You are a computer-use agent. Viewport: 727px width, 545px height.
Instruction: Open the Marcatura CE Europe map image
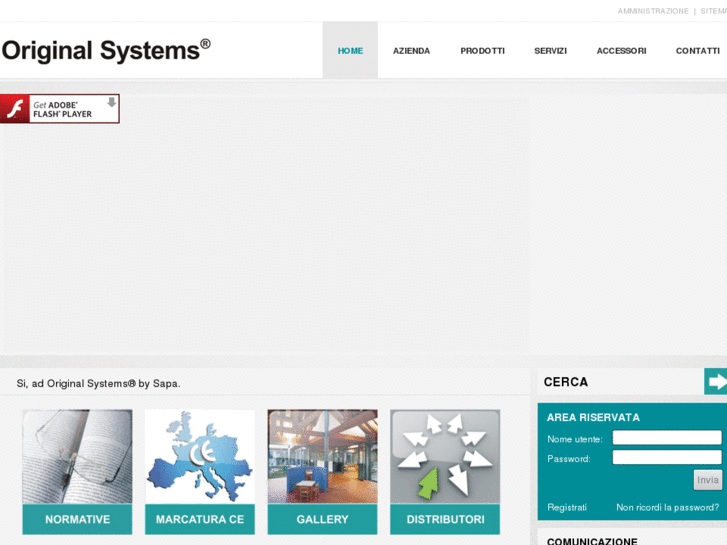(x=200, y=456)
